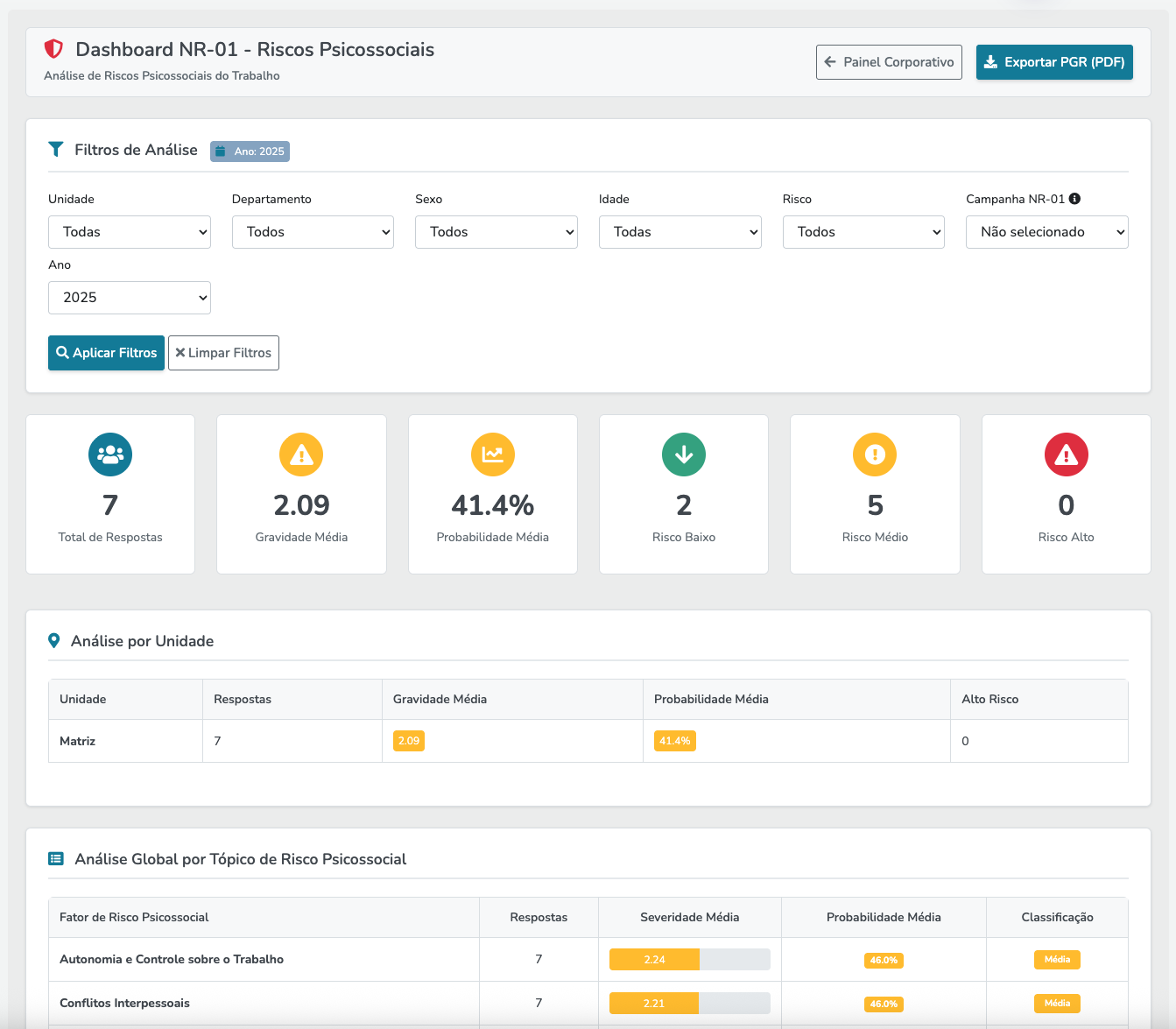Open the Campanha NR-01 dropdown
Viewport: 1176px width, 1029px height.
coord(1046,231)
